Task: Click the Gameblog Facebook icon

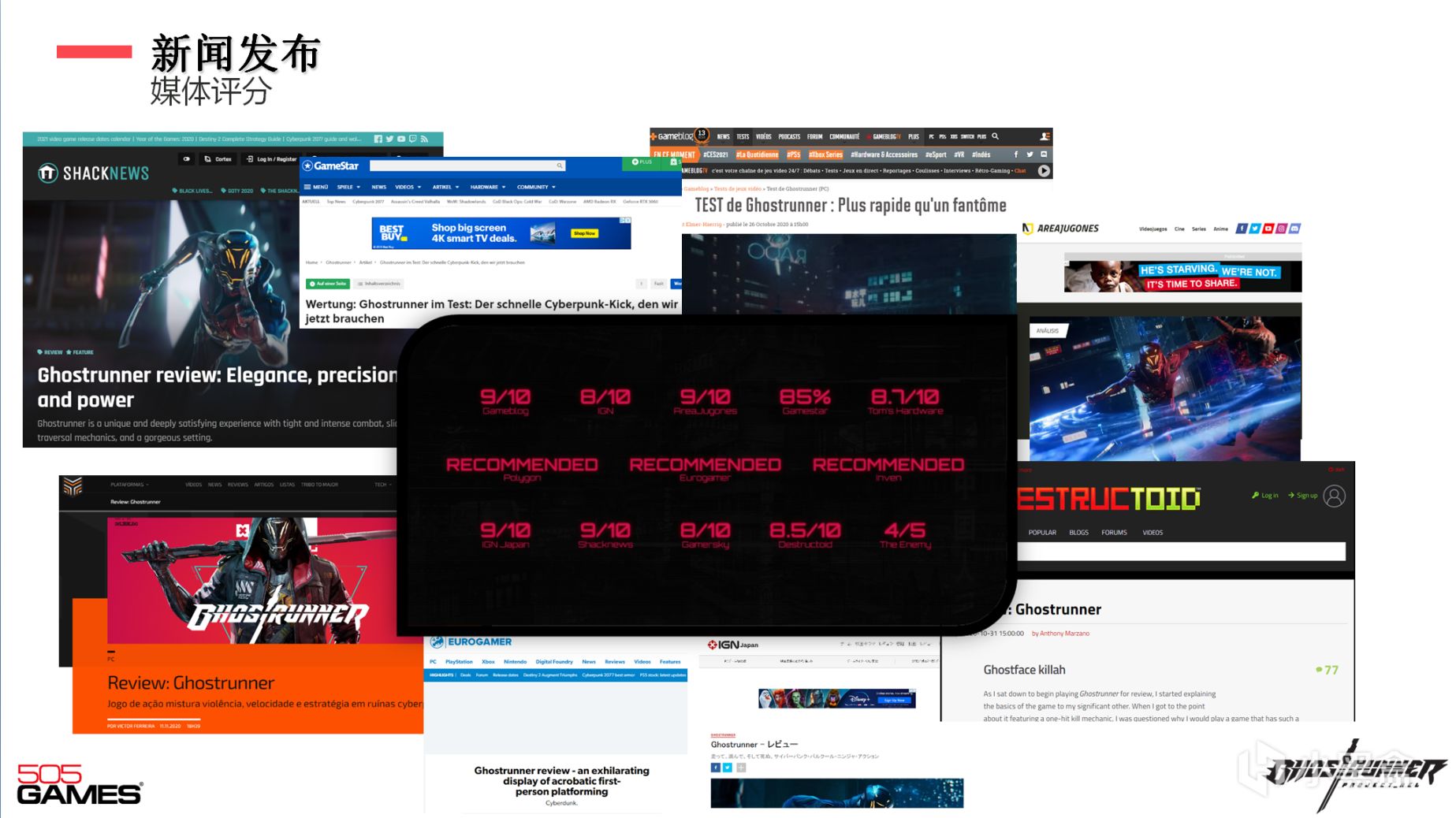Action: [1016, 154]
